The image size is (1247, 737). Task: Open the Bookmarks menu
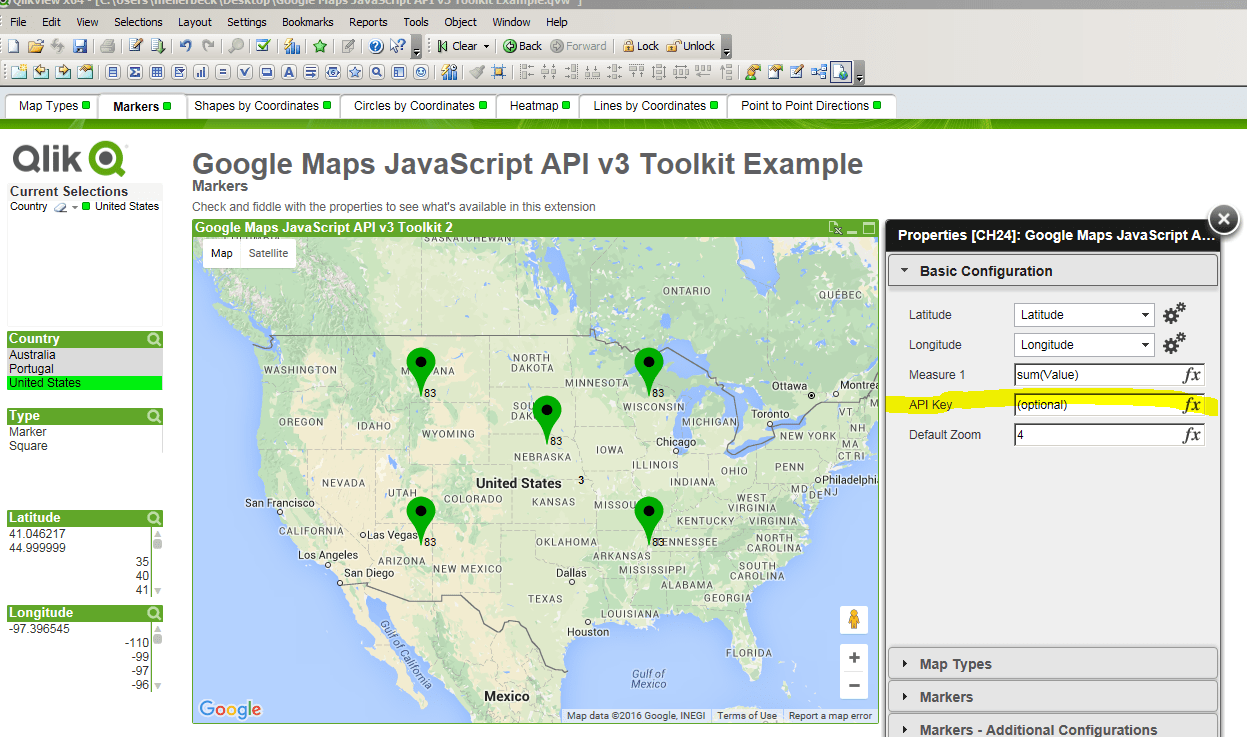point(308,21)
